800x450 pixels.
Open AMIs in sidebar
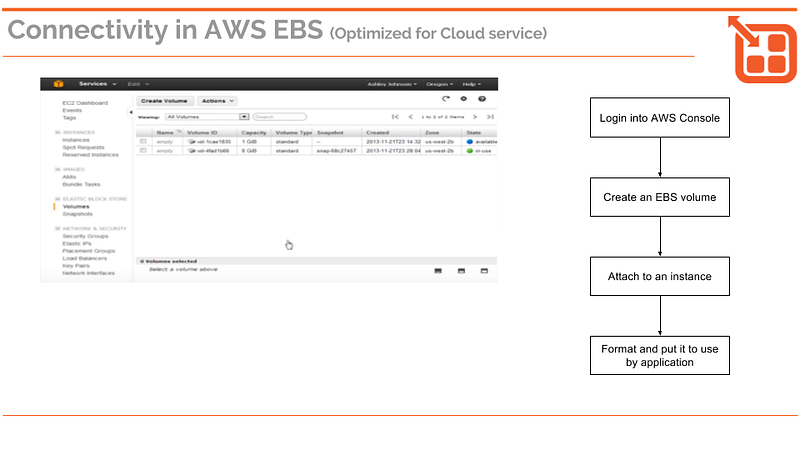click(69, 177)
